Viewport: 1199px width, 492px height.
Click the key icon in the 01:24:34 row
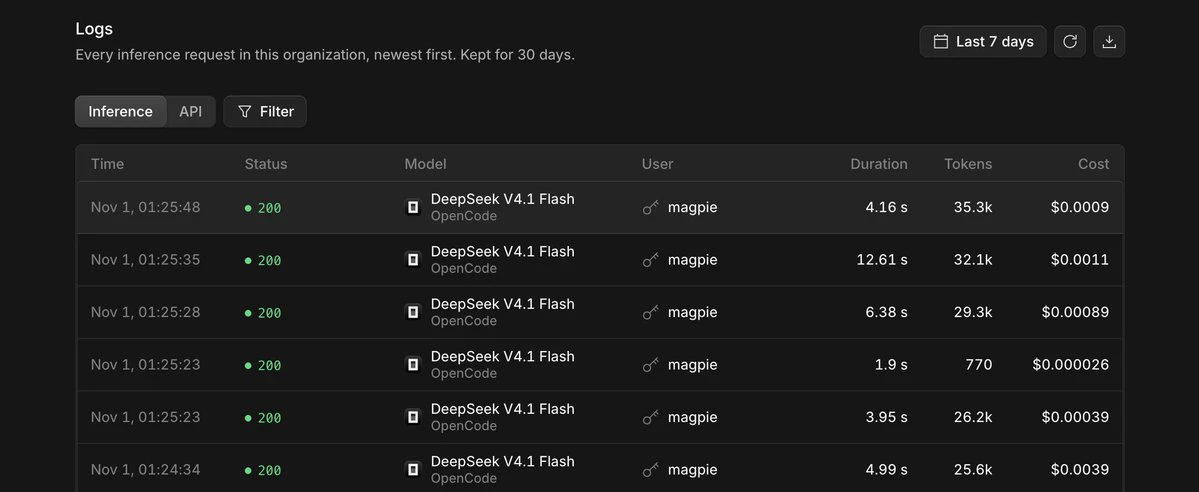[x=651, y=470]
